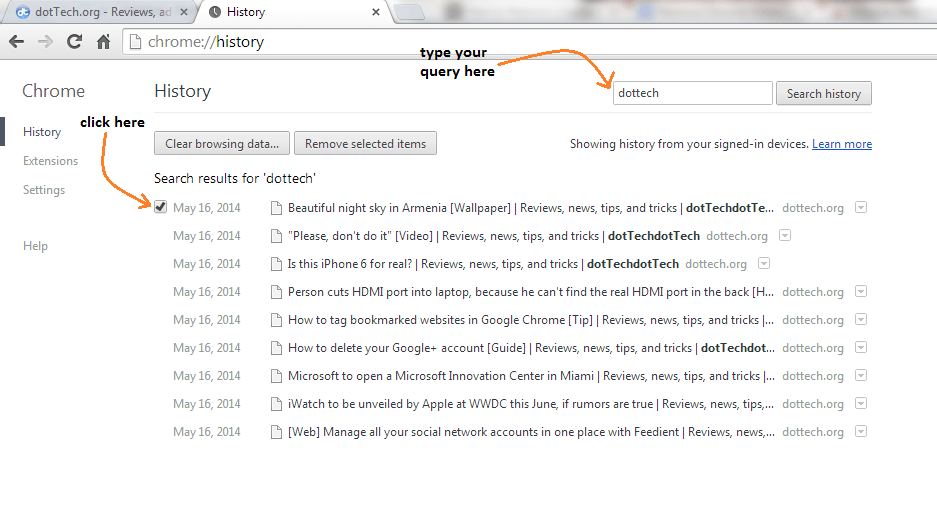Open dropdown menu for Microsoft Innovation Center entry
This screenshot has height=508, width=937.
pos(861,375)
